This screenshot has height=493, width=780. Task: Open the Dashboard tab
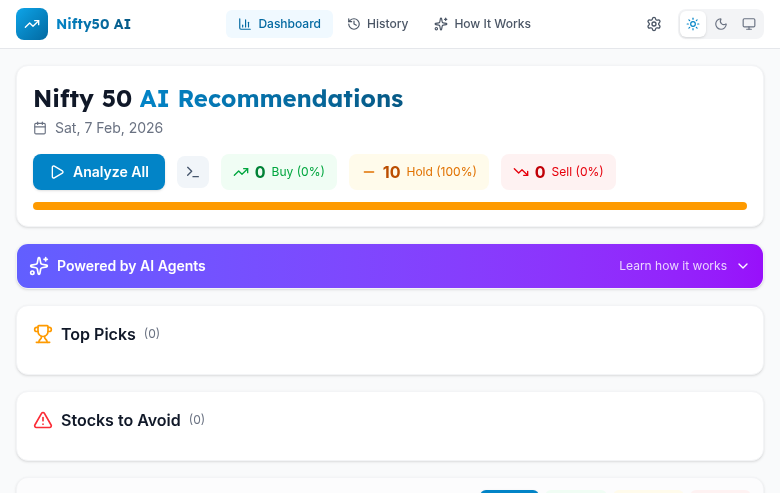tap(279, 24)
